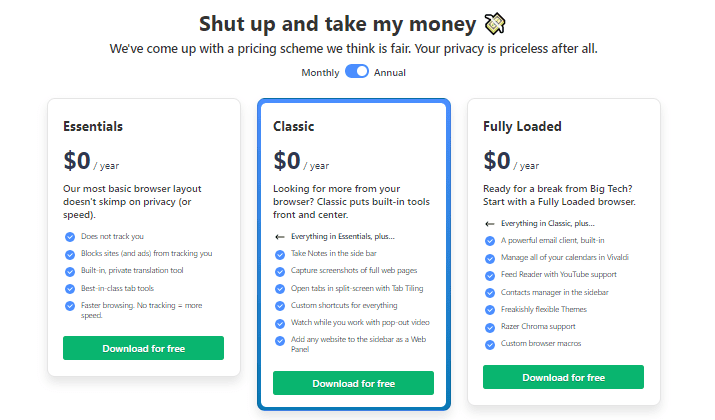Click Download for free under Classic

353,383
